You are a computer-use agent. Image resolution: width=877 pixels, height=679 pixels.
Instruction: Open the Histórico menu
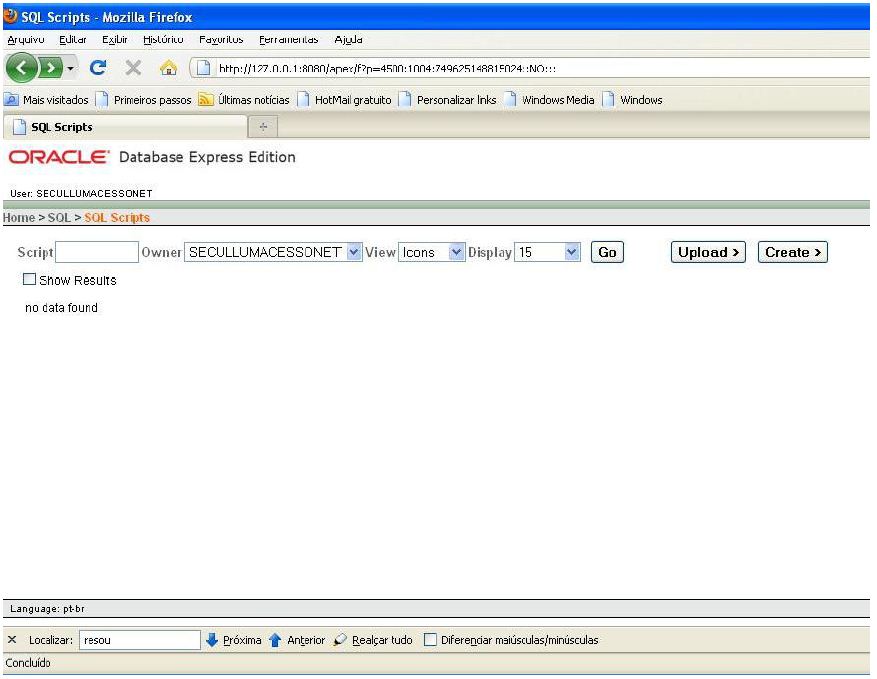coord(163,39)
